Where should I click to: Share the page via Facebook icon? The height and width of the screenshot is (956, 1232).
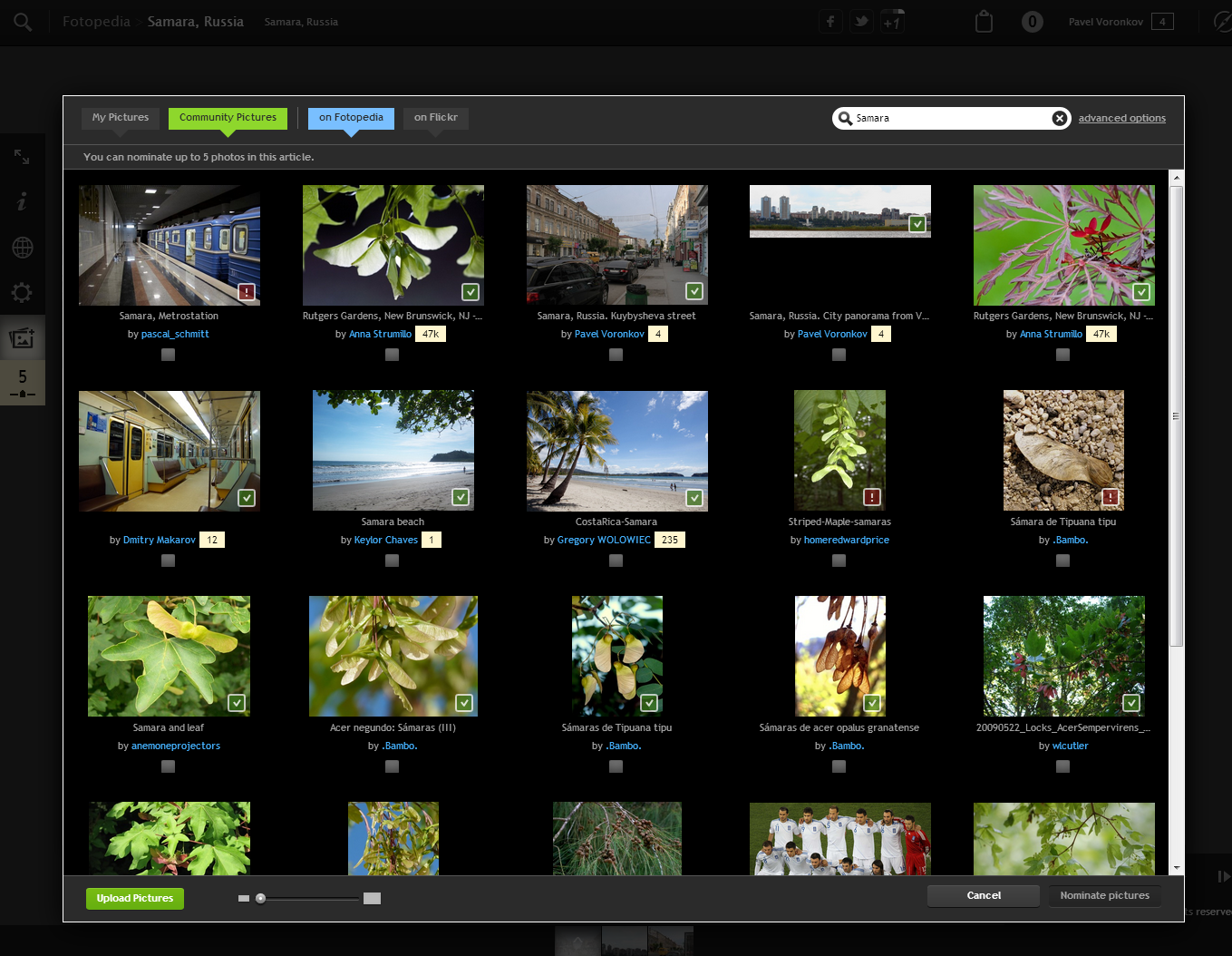tap(830, 22)
